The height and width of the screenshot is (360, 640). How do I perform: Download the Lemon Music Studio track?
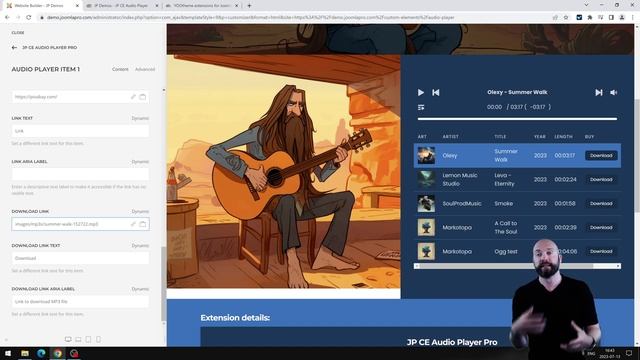[x=601, y=180]
